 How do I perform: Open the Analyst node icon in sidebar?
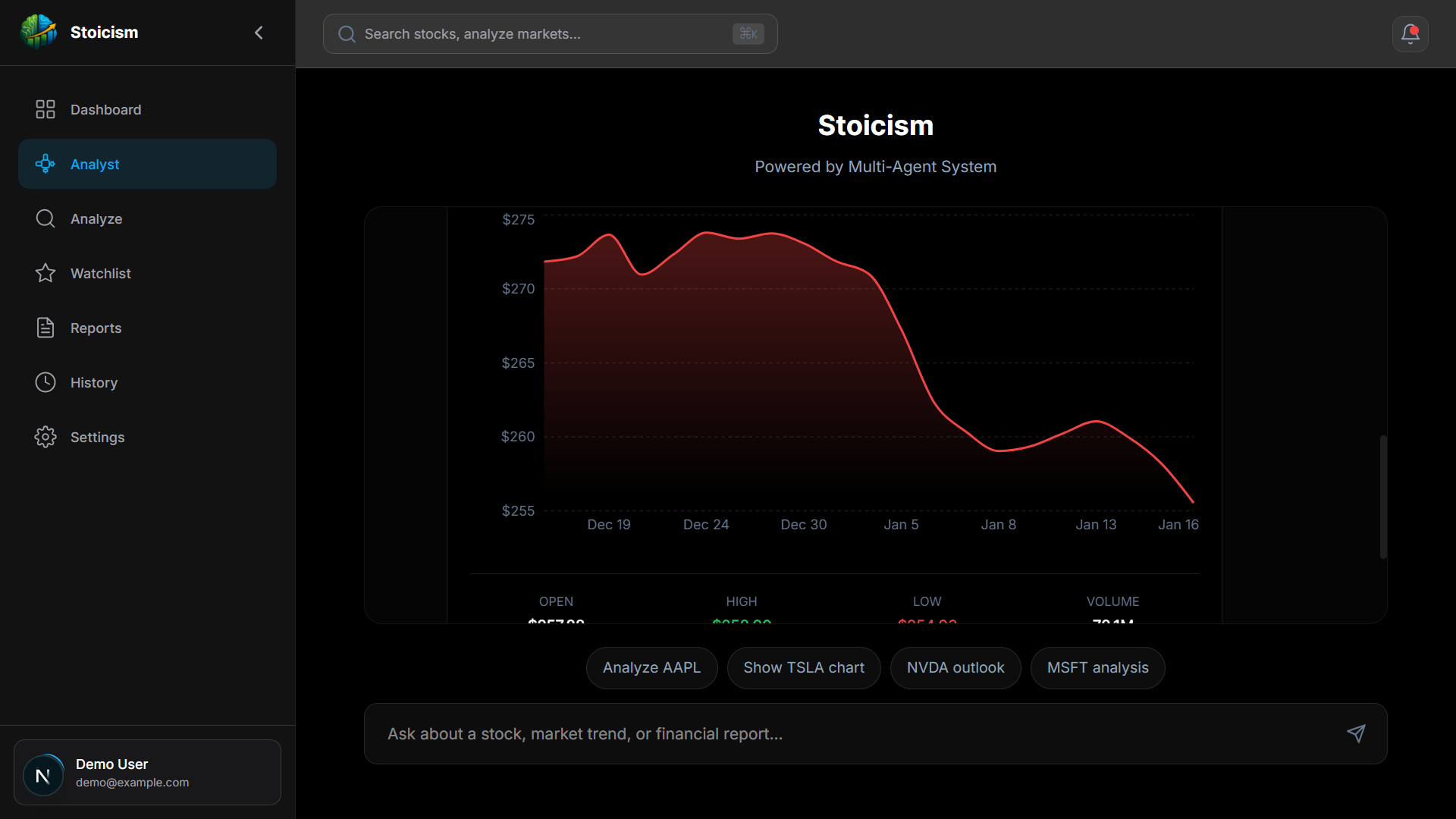(x=45, y=164)
